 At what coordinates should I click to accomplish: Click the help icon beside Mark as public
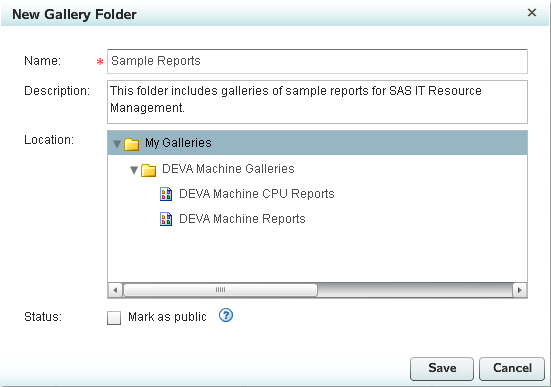[226, 315]
